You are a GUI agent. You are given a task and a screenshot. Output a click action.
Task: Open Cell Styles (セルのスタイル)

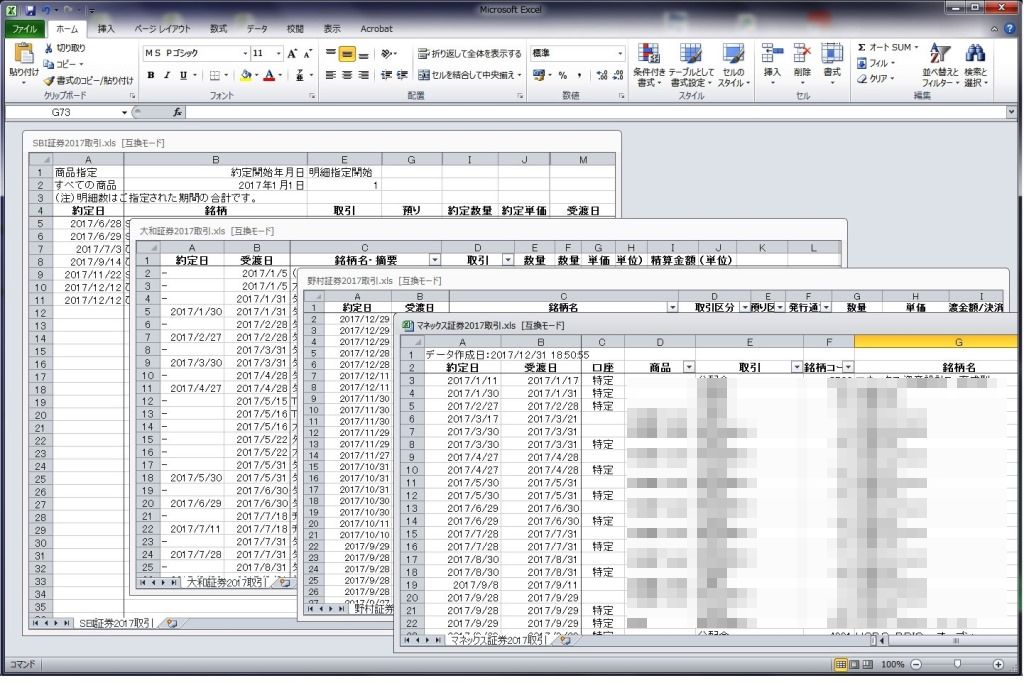pos(733,65)
